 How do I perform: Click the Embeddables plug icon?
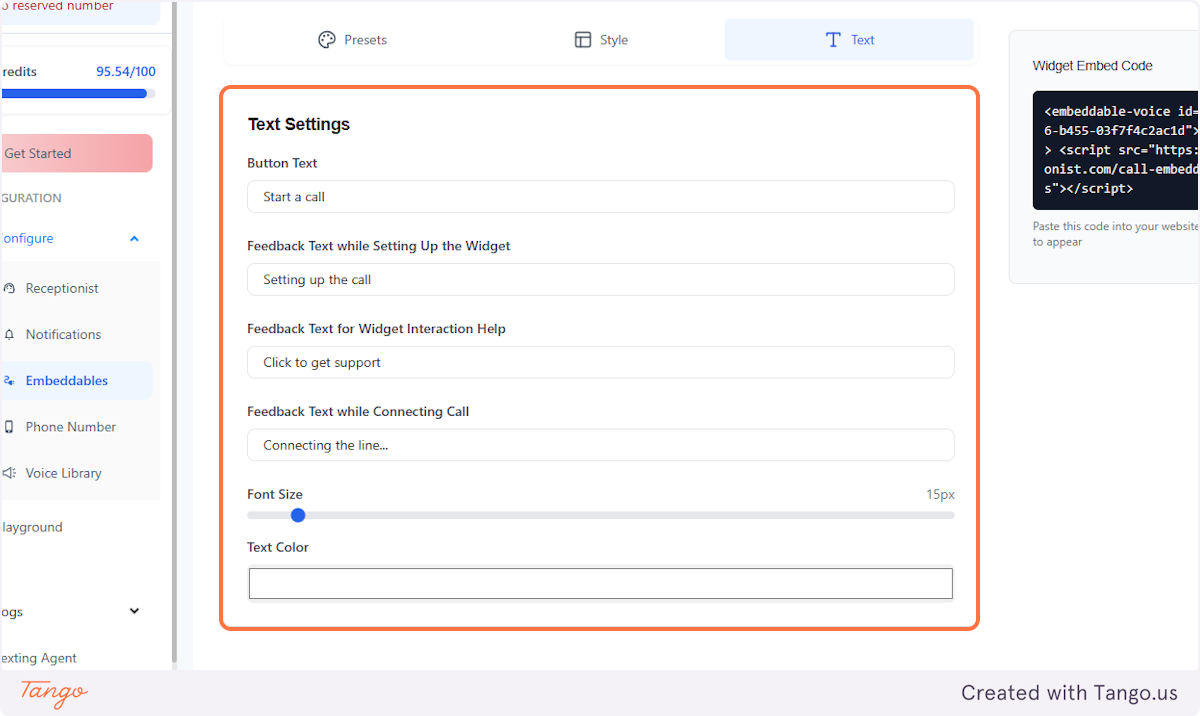click(10, 380)
